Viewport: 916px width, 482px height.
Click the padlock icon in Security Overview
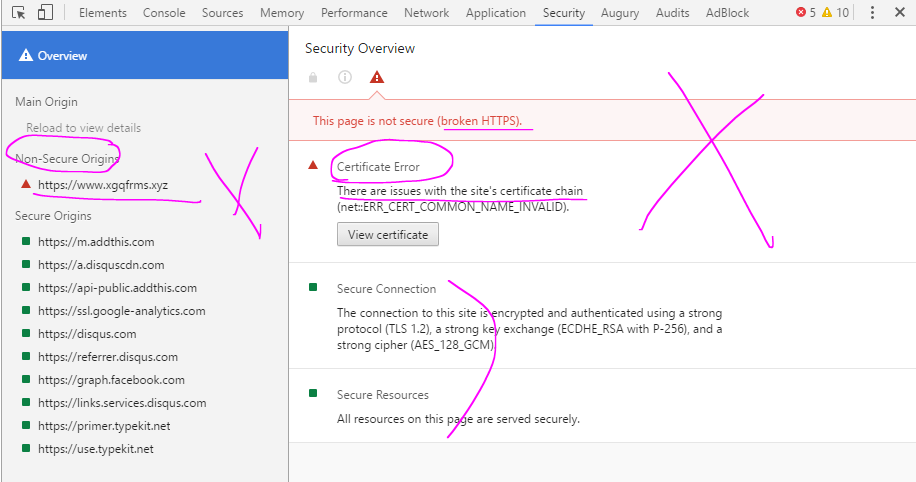(313, 77)
